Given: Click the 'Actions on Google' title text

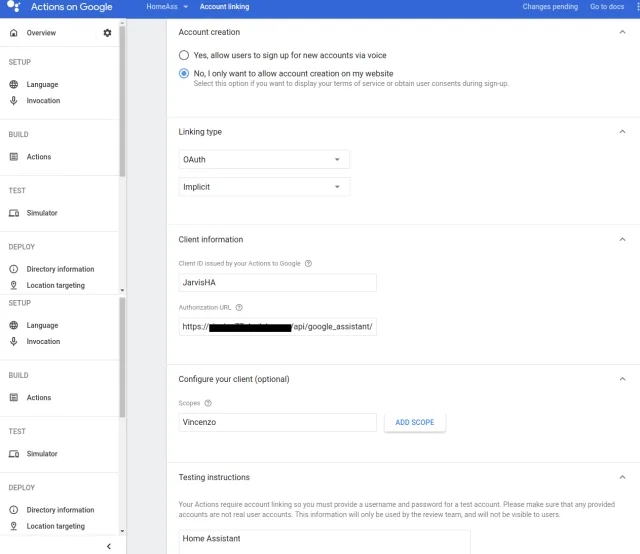Looking at the screenshot, I should pyautogui.click(x=71, y=7).
